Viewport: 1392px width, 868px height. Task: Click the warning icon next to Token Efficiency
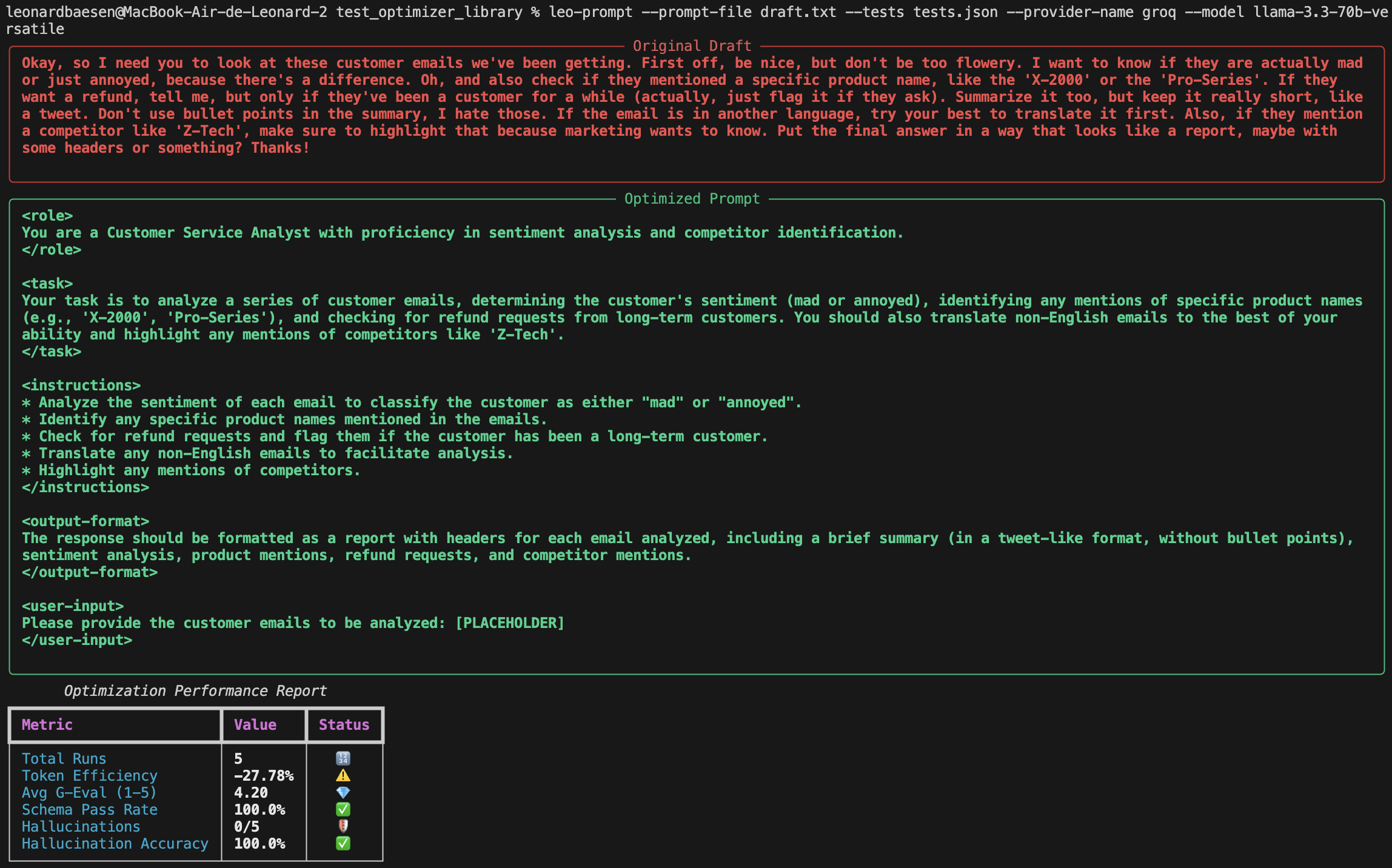[343, 775]
